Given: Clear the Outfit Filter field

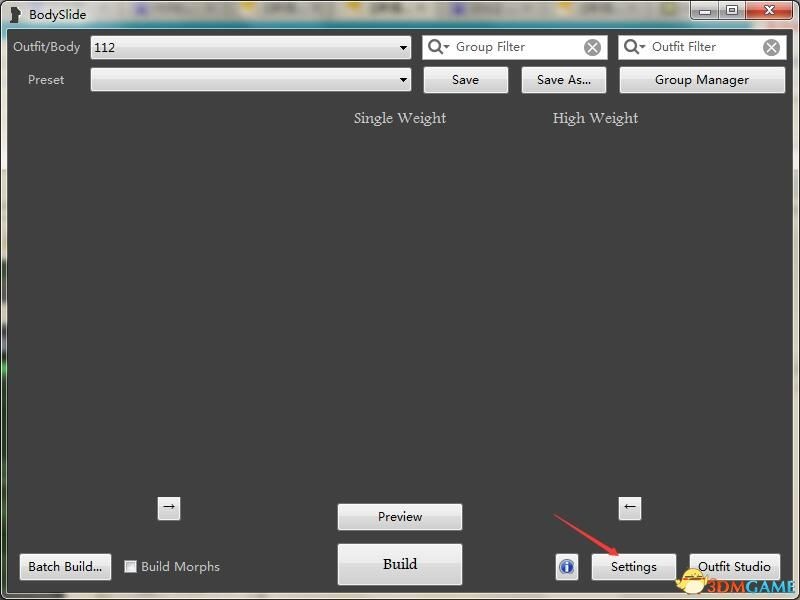Looking at the screenshot, I should coord(771,47).
